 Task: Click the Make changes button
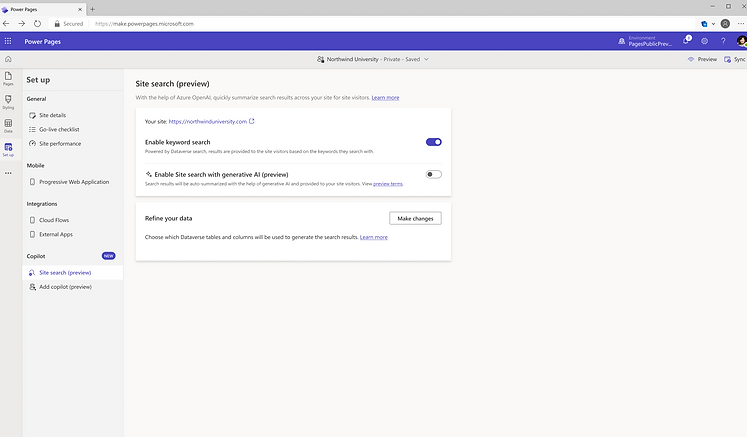415,218
